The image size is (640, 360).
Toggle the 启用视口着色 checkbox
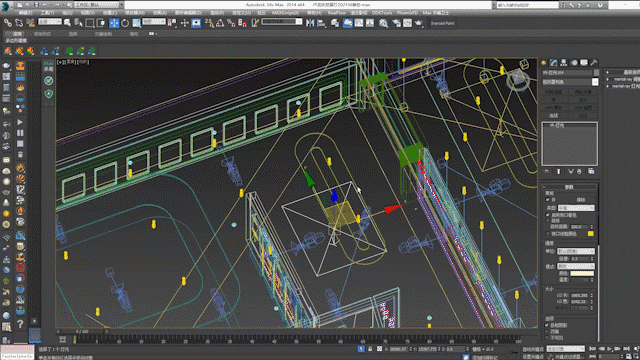click(x=548, y=215)
